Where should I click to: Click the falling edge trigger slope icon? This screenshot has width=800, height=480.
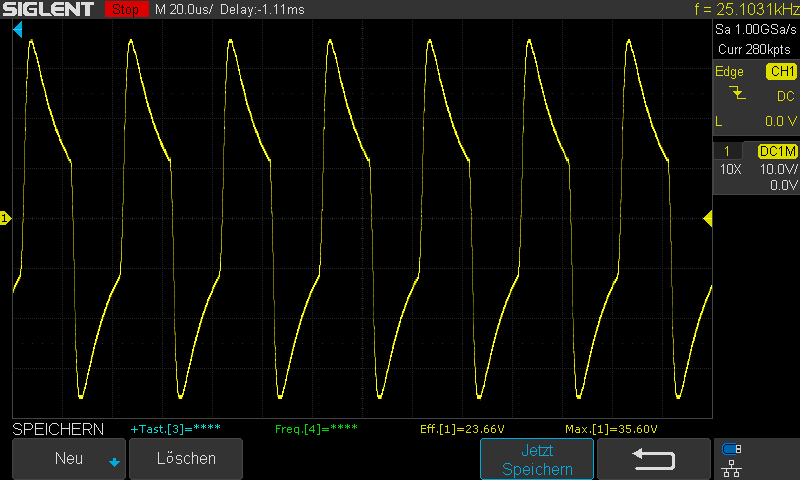[737, 93]
